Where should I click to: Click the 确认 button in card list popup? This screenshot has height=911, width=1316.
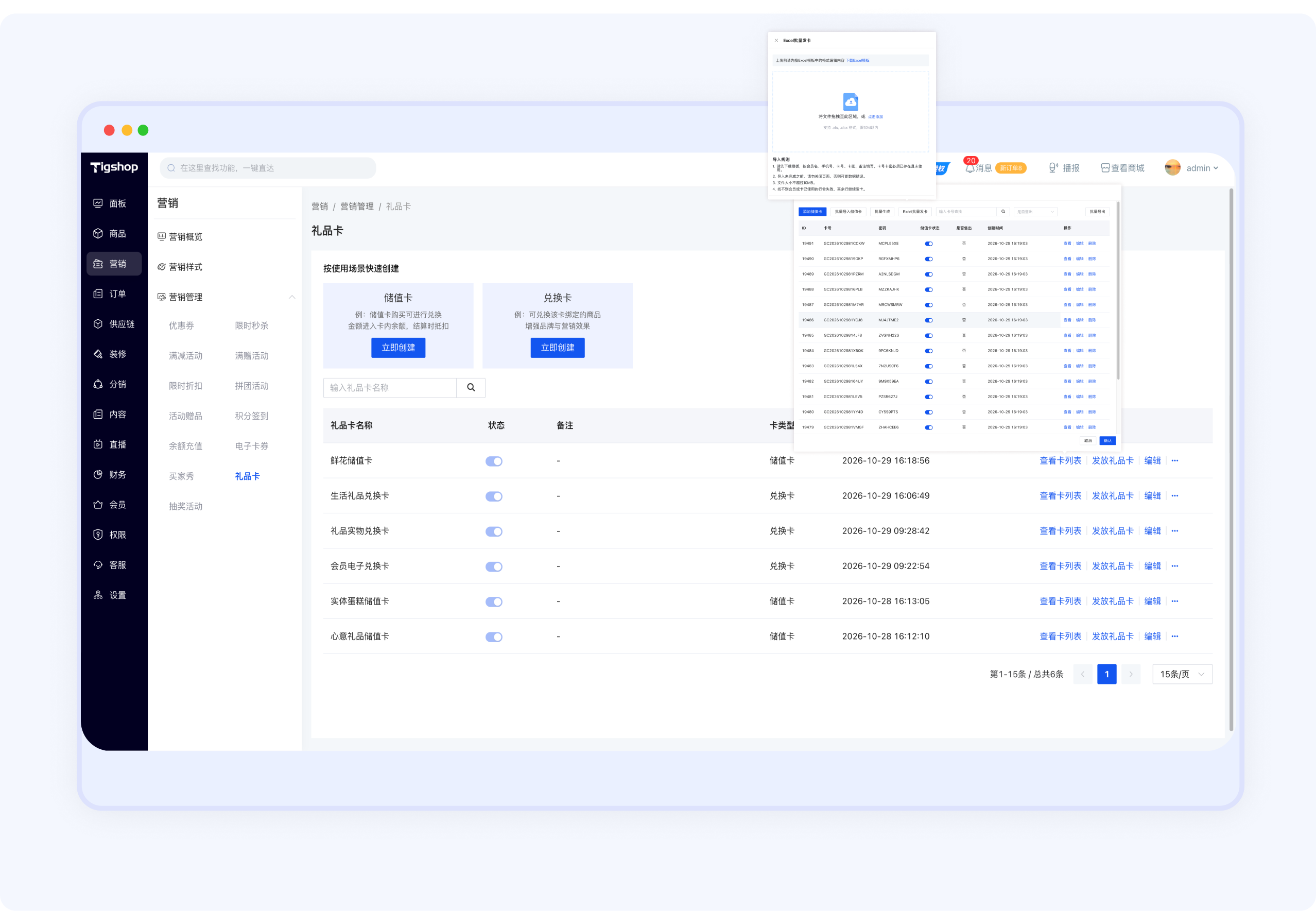(1107, 441)
